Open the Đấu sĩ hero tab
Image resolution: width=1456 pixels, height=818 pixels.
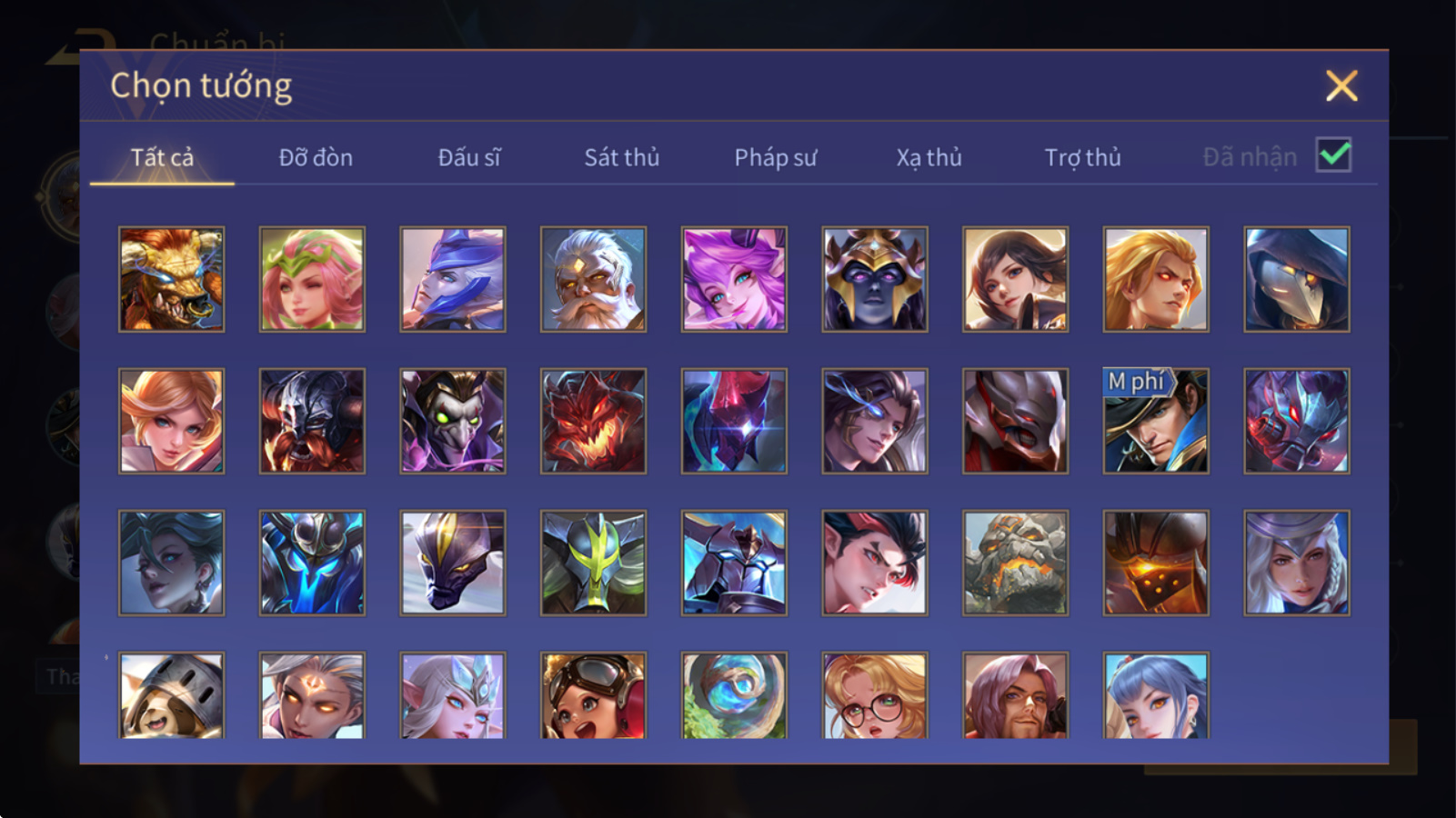pos(469,157)
